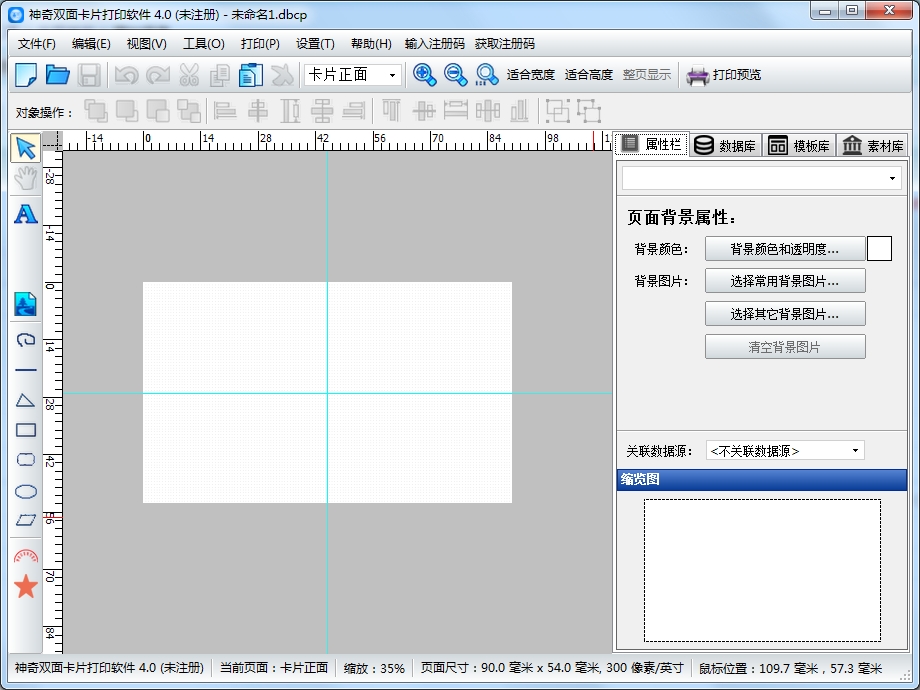Open the 卡片正面 page side dropdown

point(353,75)
